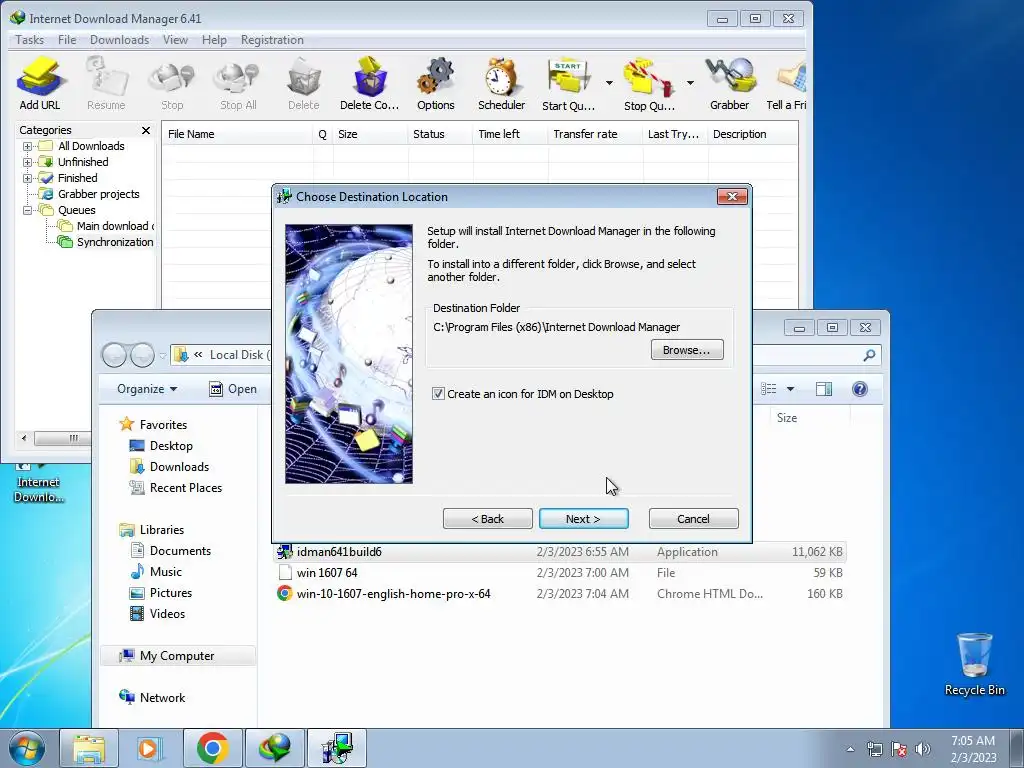Click the Explorer search magnifier icon
Image resolution: width=1024 pixels, height=768 pixels.
pyautogui.click(x=869, y=355)
